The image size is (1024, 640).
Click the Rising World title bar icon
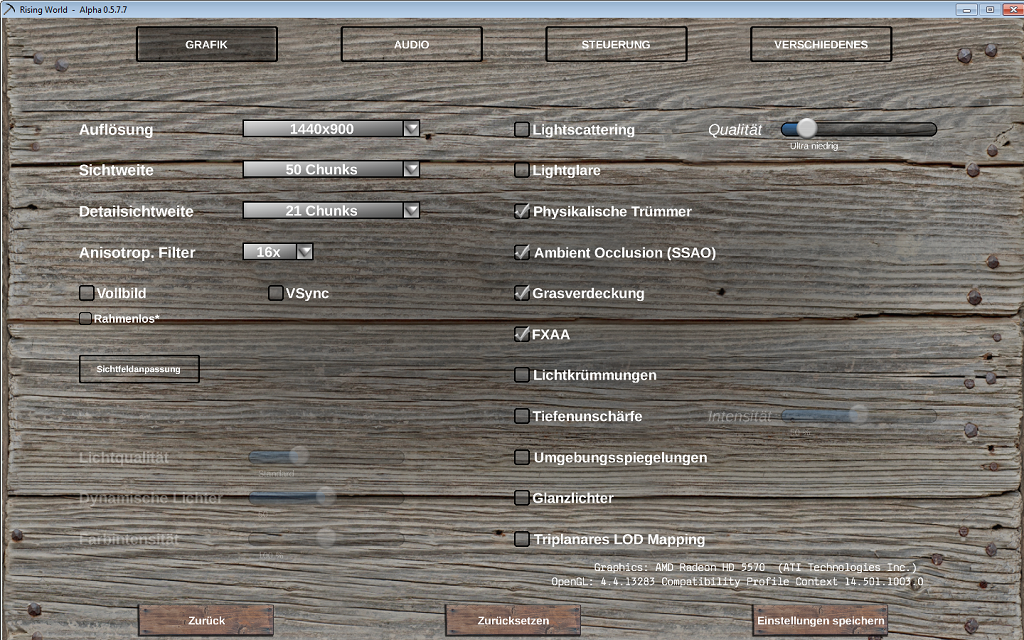tap(10, 9)
